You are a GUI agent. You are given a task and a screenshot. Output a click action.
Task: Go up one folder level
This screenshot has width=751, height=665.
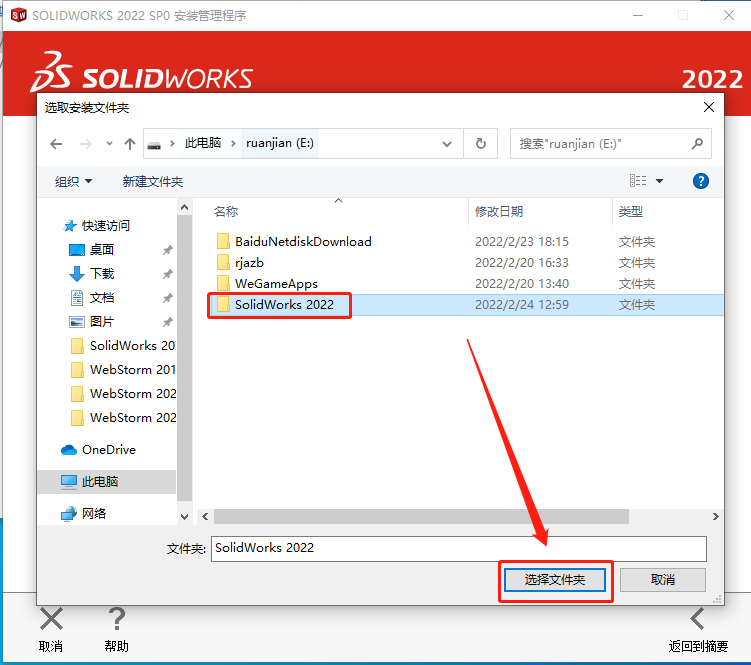point(130,144)
